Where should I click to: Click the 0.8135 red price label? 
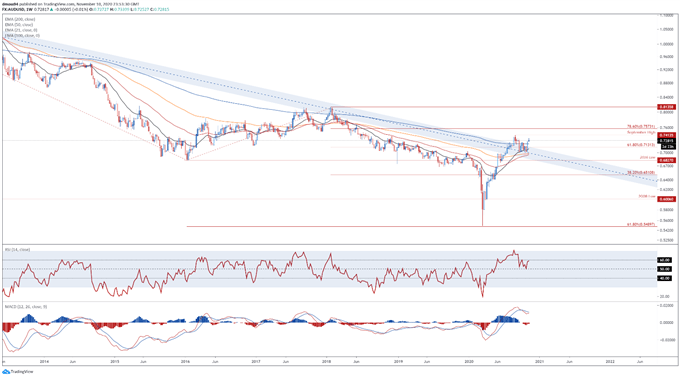[666, 107]
